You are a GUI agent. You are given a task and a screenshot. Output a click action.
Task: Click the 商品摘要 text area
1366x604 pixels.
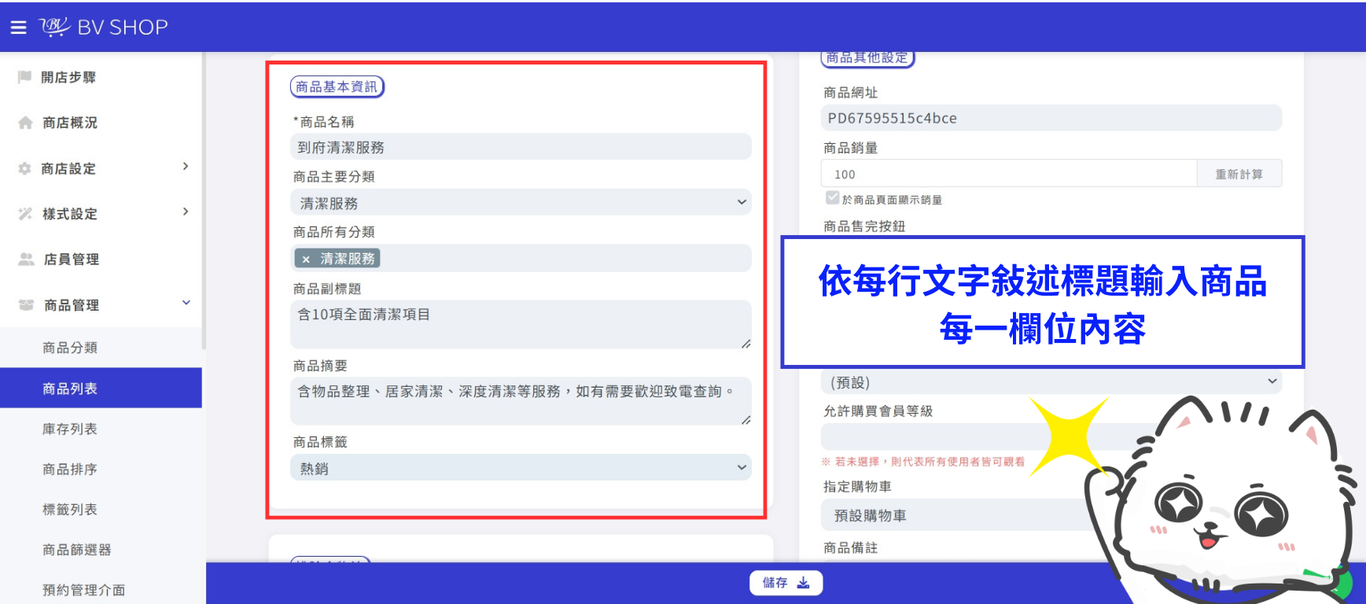tap(521, 401)
